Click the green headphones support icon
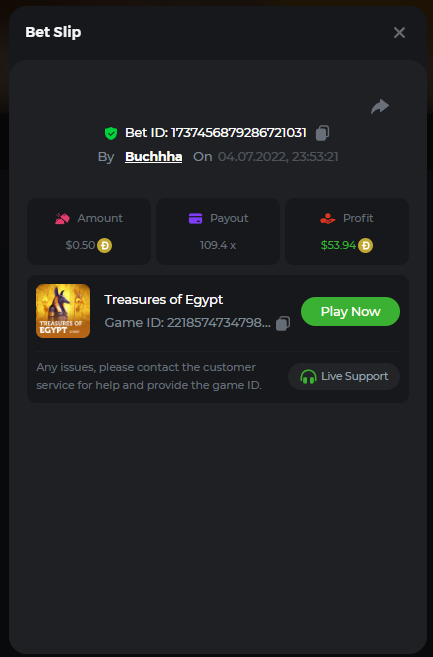This screenshot has width=433, height=657. pos(308,377)
